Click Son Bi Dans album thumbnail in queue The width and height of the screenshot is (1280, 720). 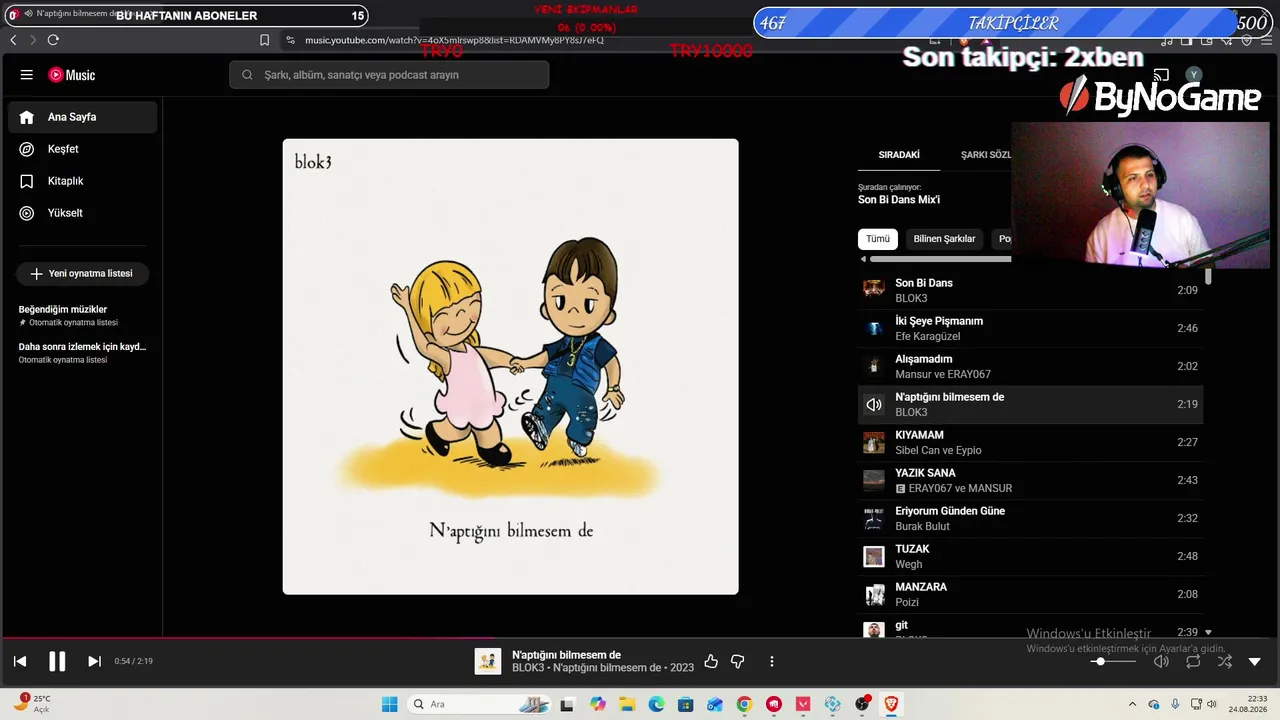coord(874,290)
